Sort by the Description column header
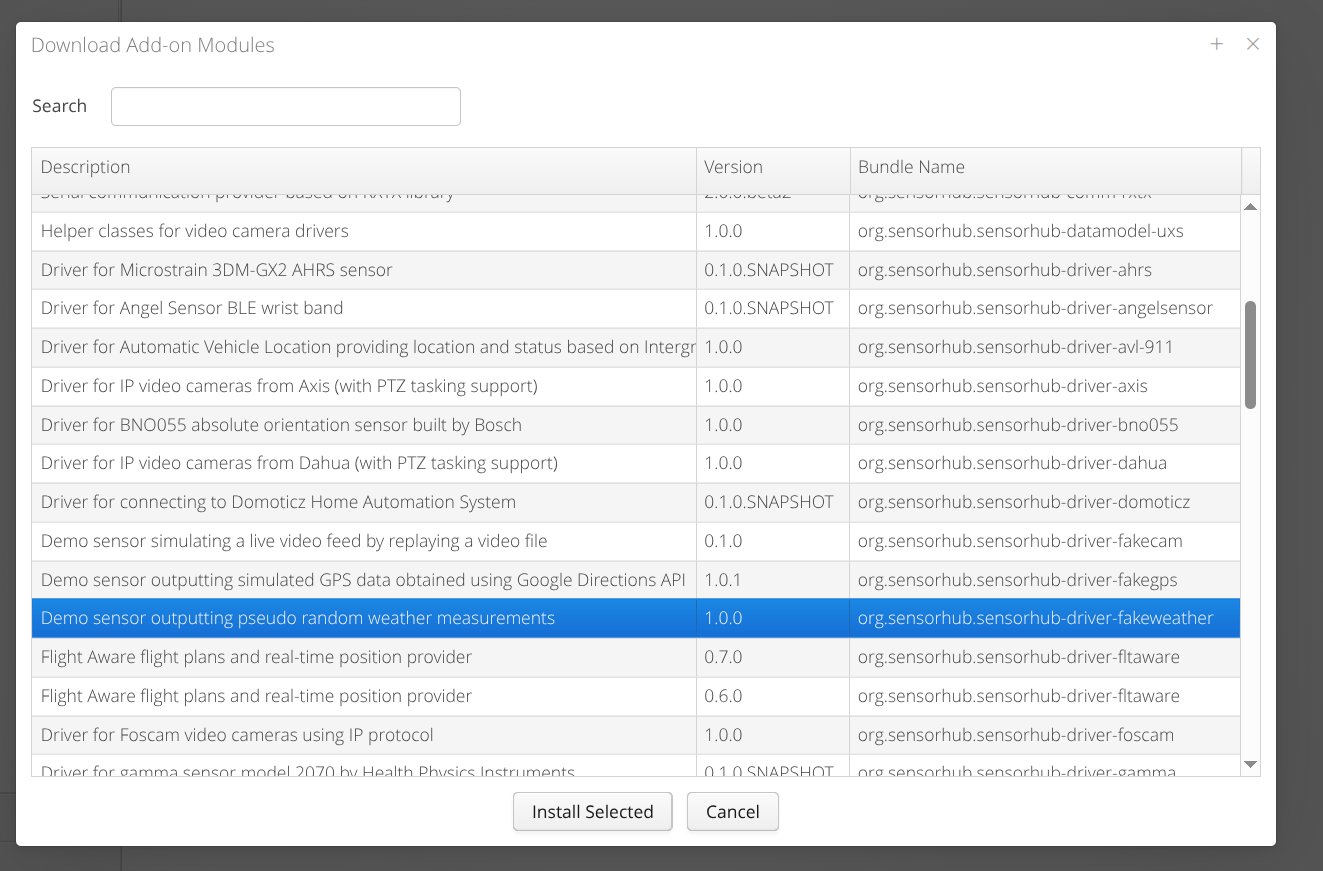The image size is (1323, 871). click(x=363, y=168)
